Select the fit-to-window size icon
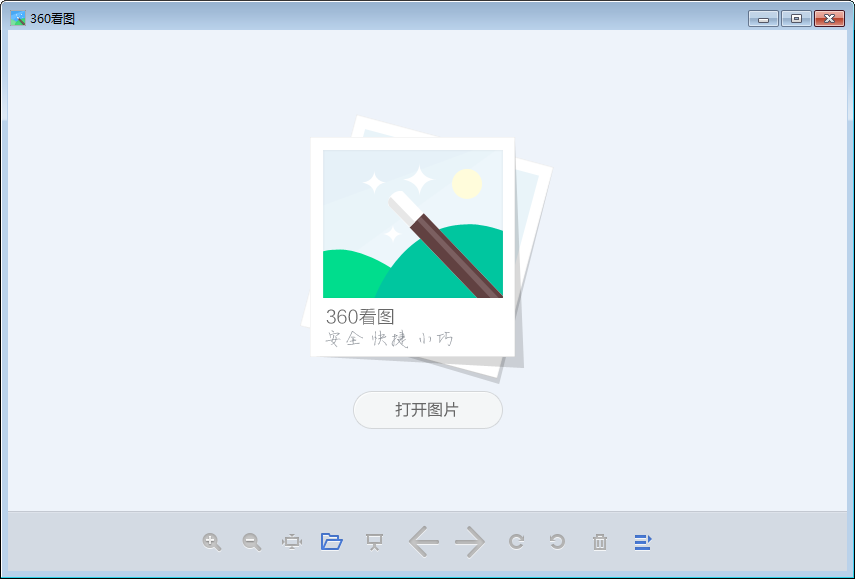 tap(292, 542)
